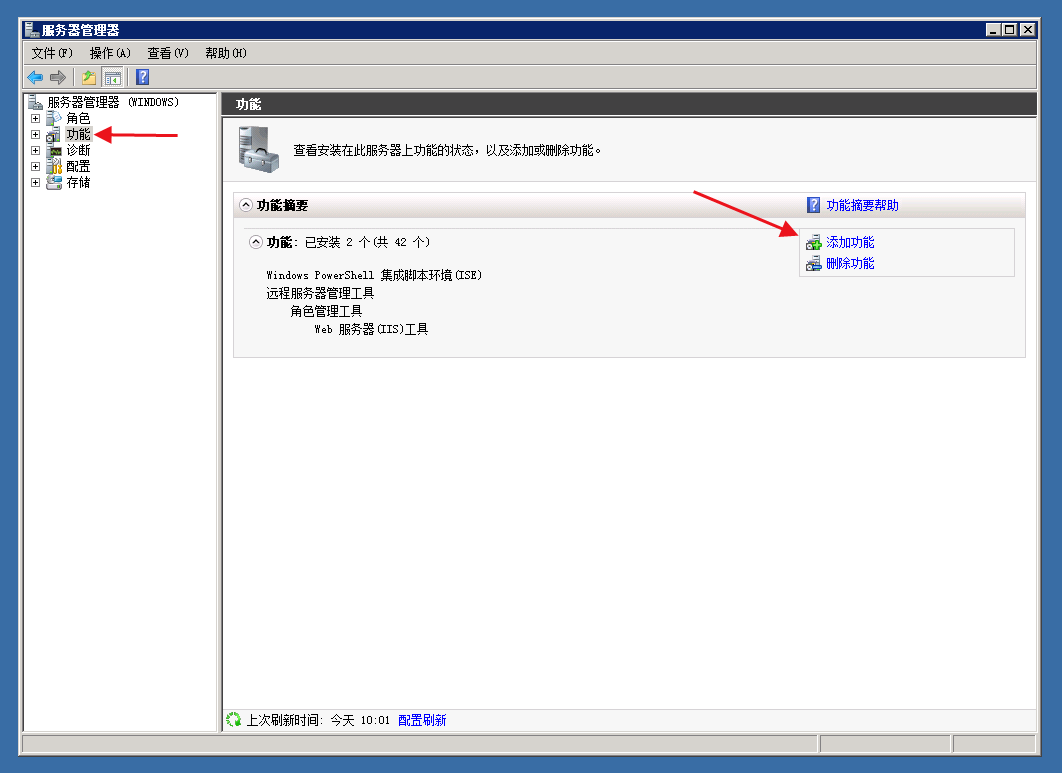Toggle the show/hide console tree icon
The height and width of the screenshot is (773, 1062).
pyautogui.click(x=113, y=77)
